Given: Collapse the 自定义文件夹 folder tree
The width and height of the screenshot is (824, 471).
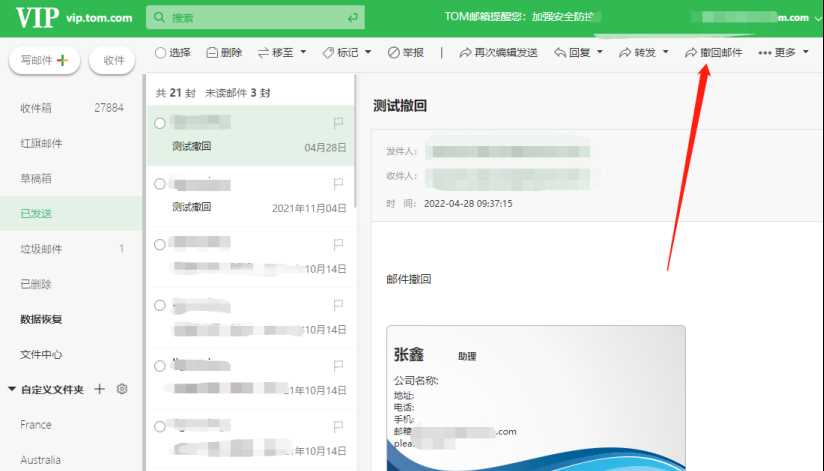Looking at the screenshot, I should click(12, 389).
